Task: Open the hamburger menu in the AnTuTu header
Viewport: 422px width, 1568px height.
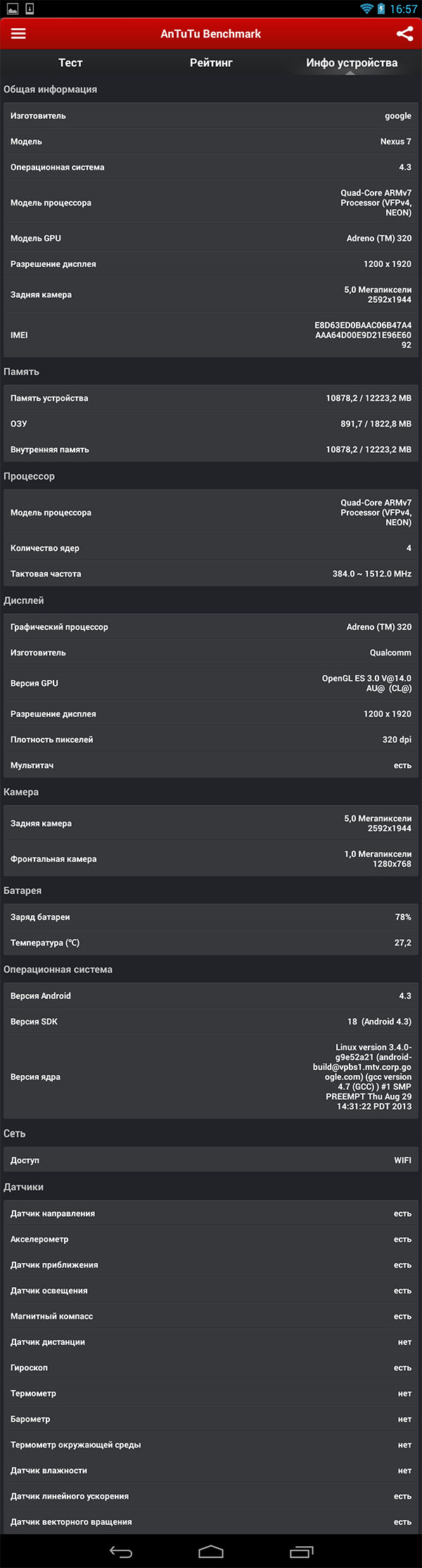Action: pyautogui.click(x=18, y=34)
